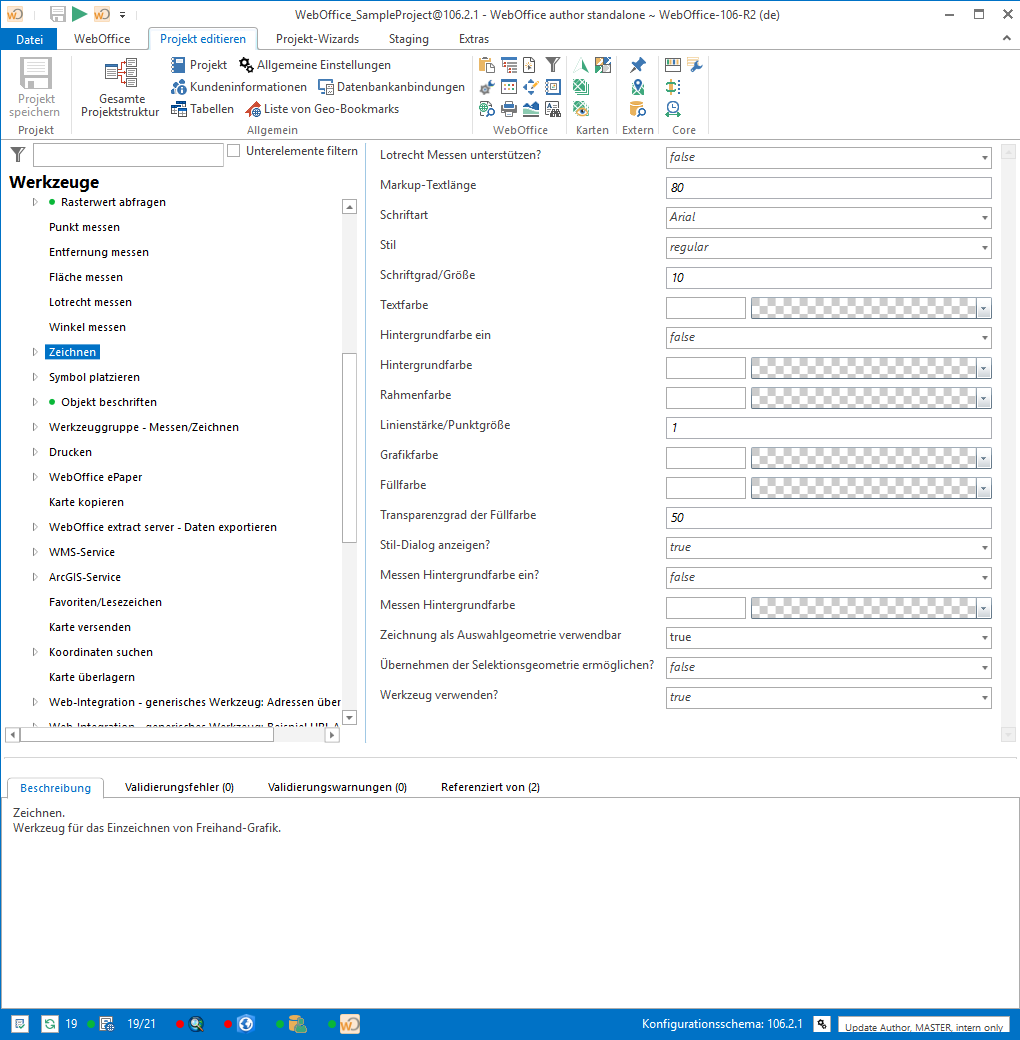Click the Allgemeine Einstellungen gear icon
This screenshot has height=1040, width=1020.
coord(246,65)
